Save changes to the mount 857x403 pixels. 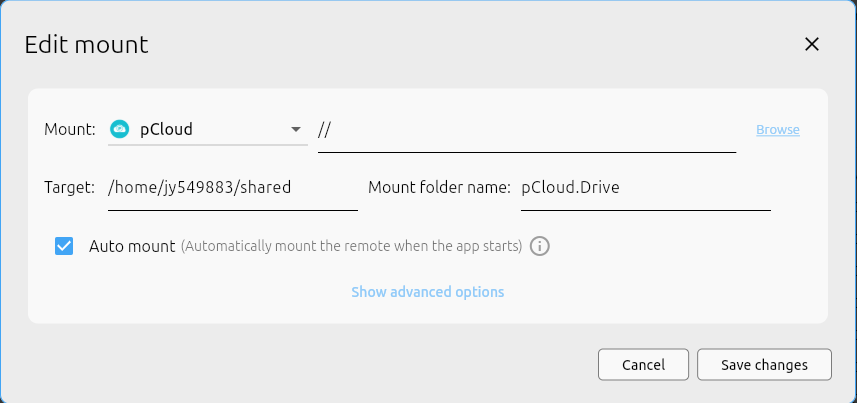[x=764, y=365]
